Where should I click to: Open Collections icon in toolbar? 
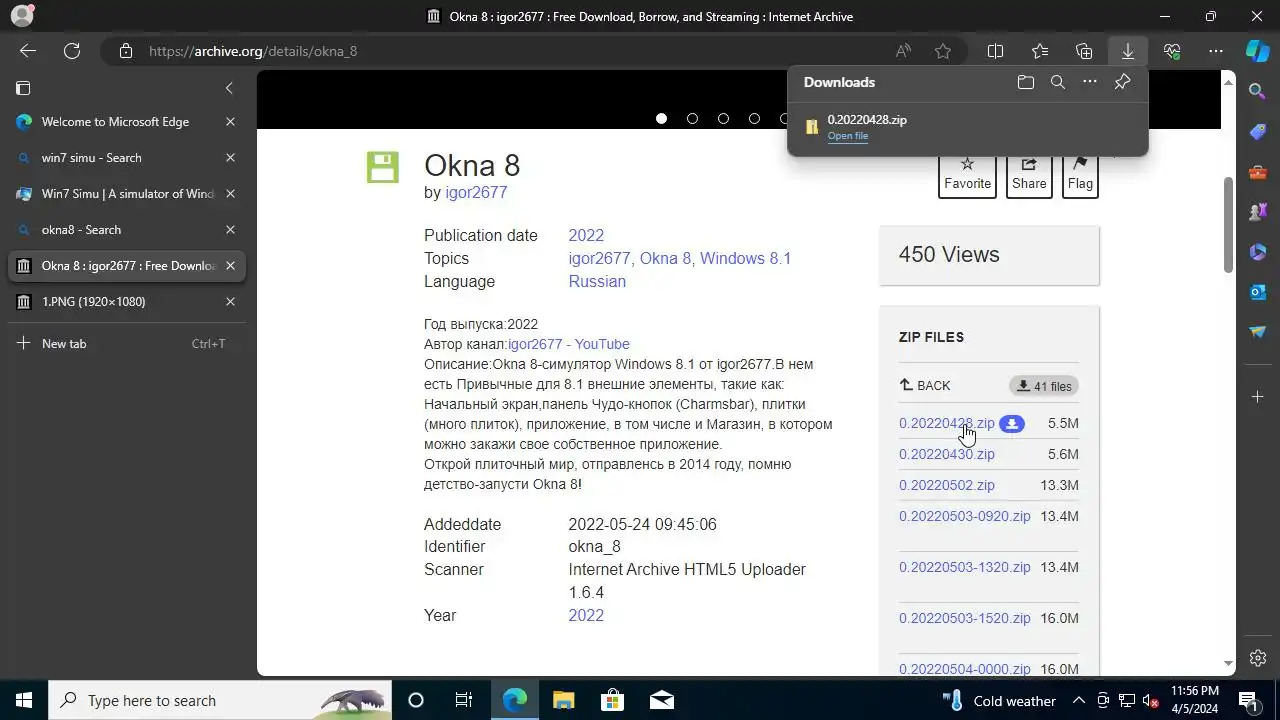(x=1084, y=51)
